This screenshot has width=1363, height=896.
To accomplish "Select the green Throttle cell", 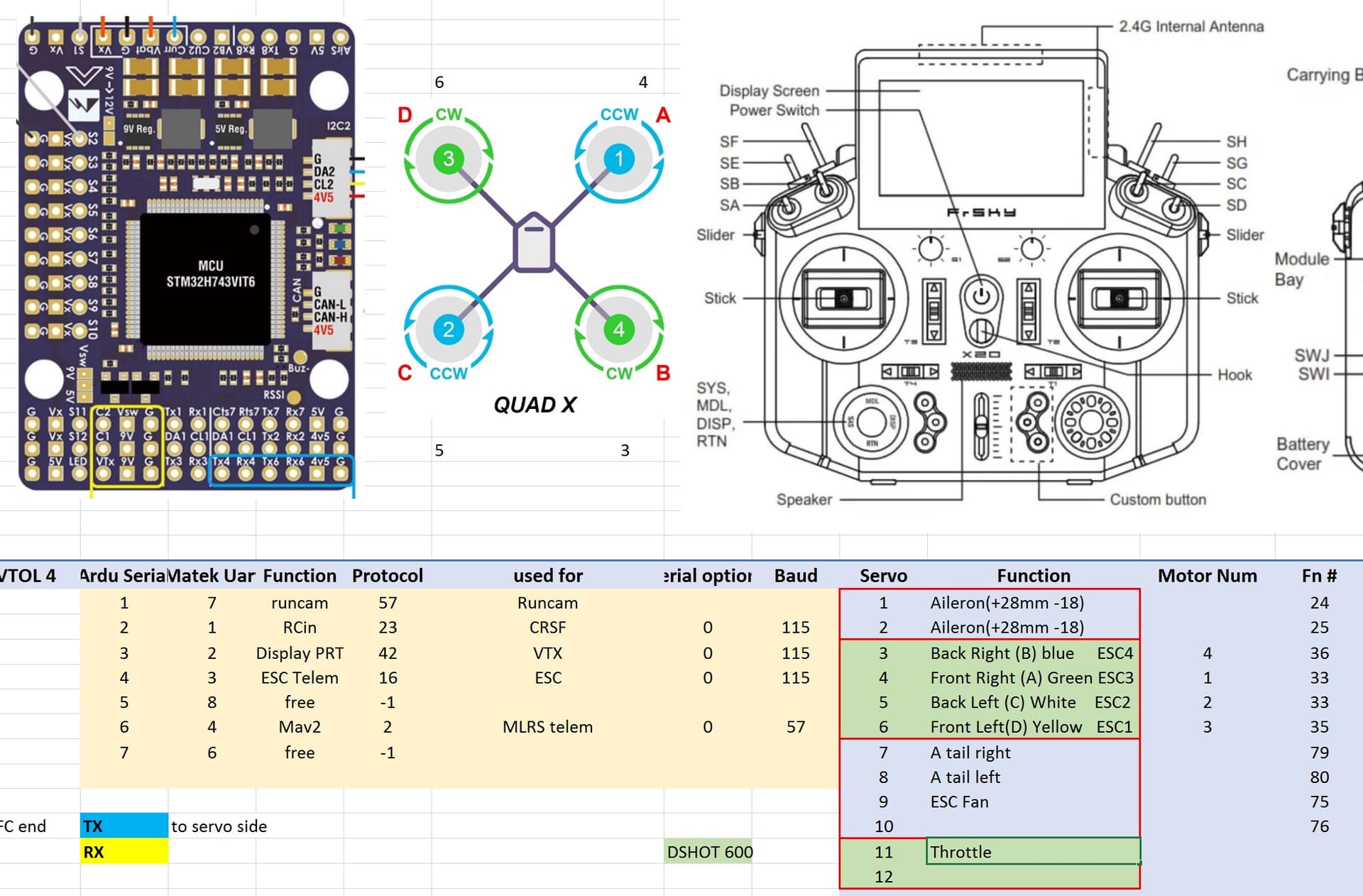I will coord(1033,852).
